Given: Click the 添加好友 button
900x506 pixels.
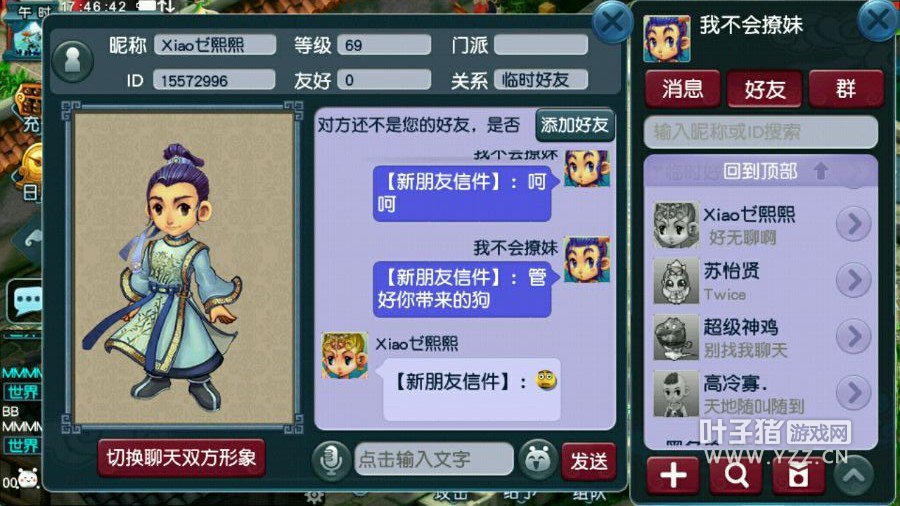Looking at the screenshot, I should point(575,125).
